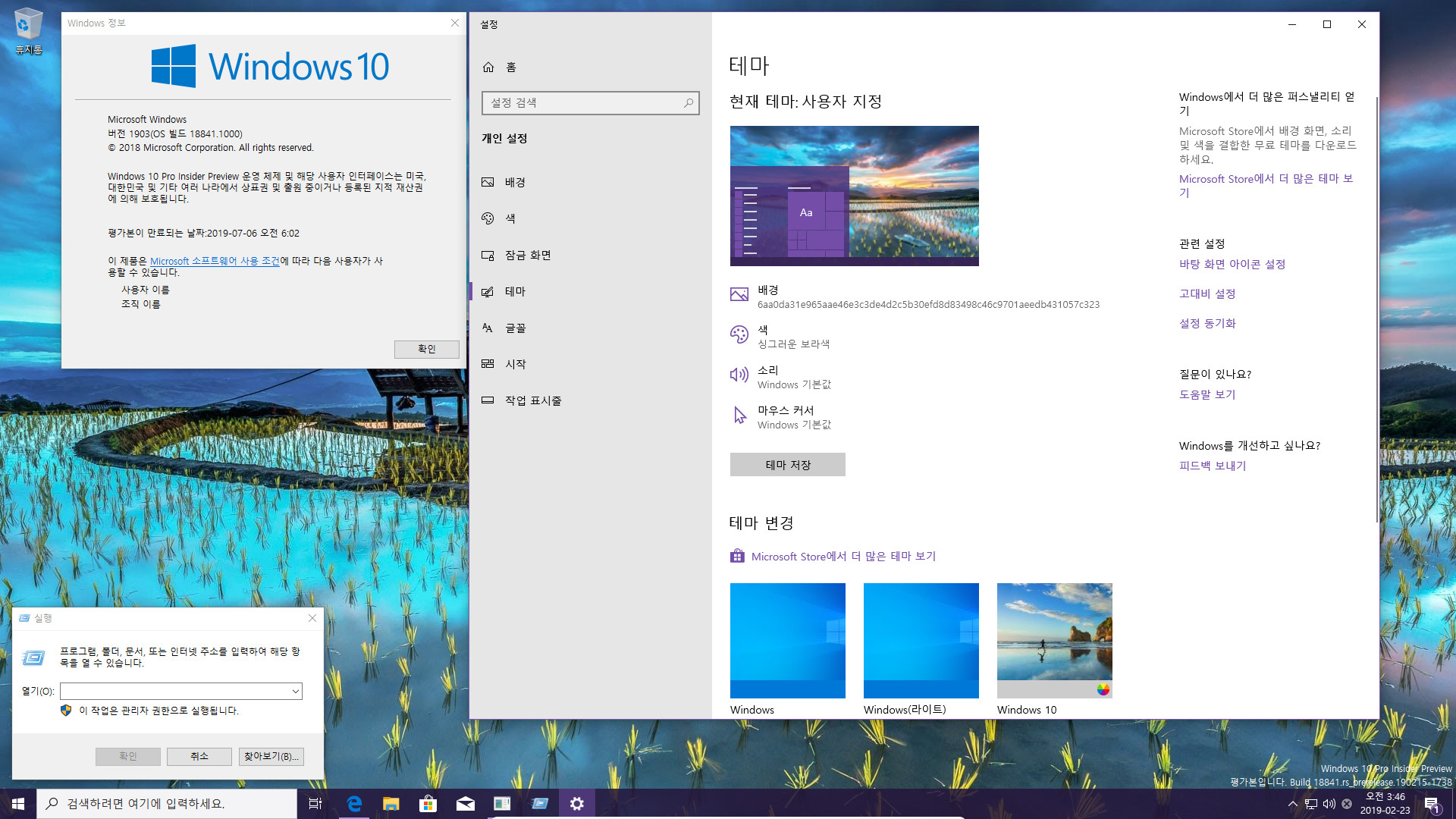
Task: Click Microsoft 소프트웨어 사용 조건 link in Windows 정보
Action: pos(215,261)
